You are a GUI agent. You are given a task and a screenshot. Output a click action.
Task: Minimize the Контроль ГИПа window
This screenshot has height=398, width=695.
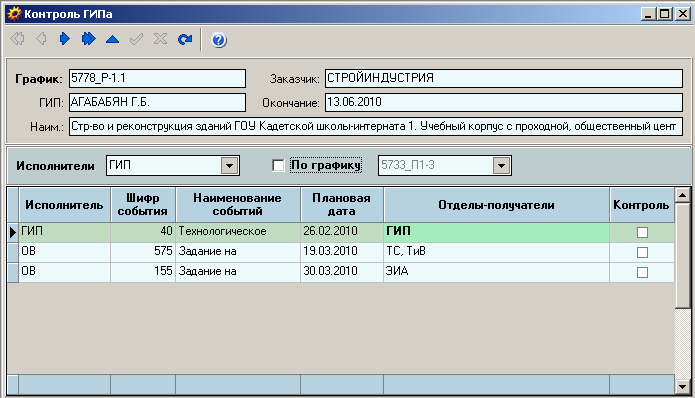click(648, 14)
